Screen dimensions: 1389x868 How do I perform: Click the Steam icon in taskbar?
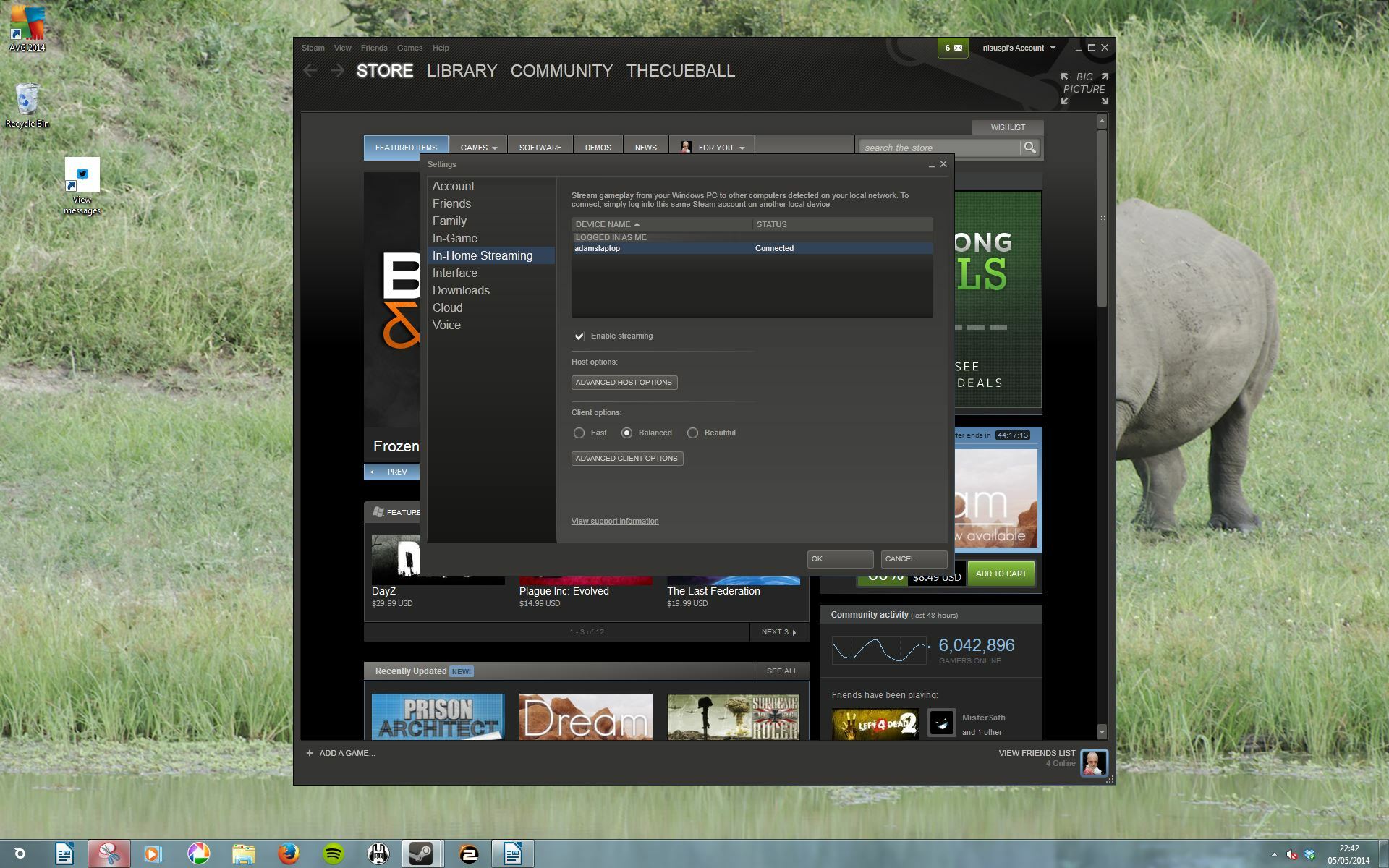421,854
